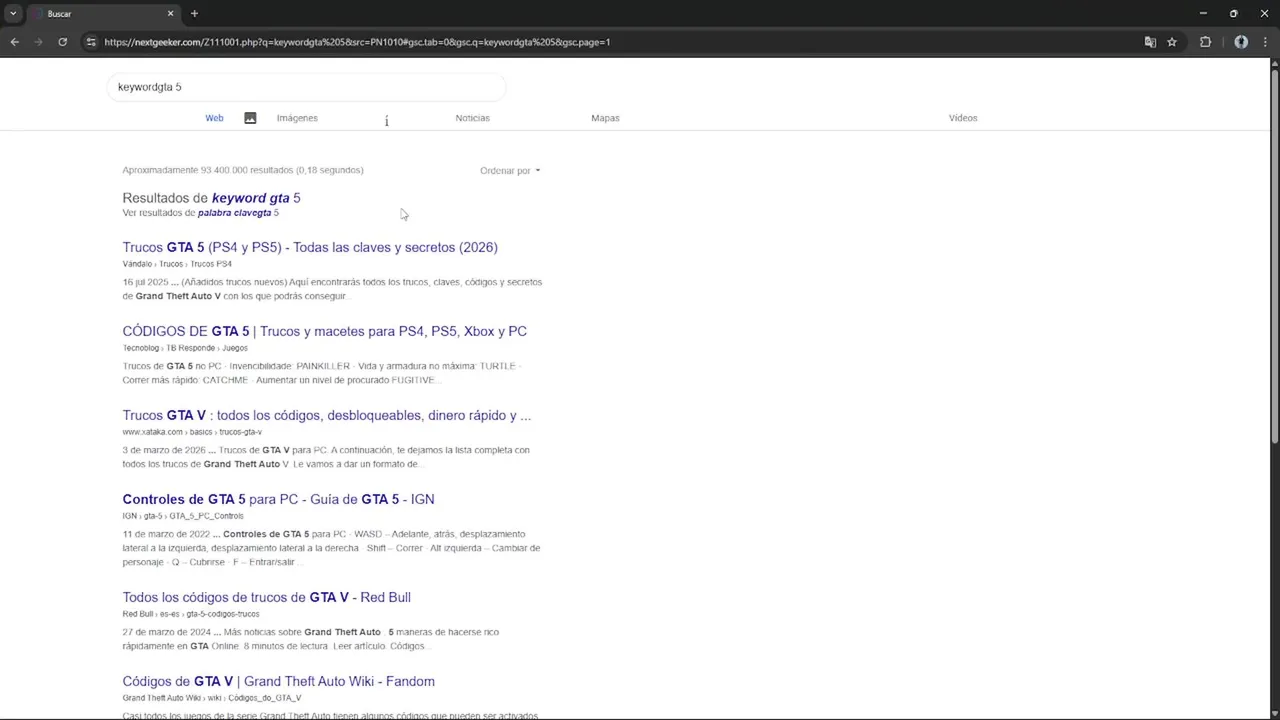Image resolution: width=1280 pixels, height=720 pixels.
Task: Restore down the browser window
Action: (x=1233, y=14)
